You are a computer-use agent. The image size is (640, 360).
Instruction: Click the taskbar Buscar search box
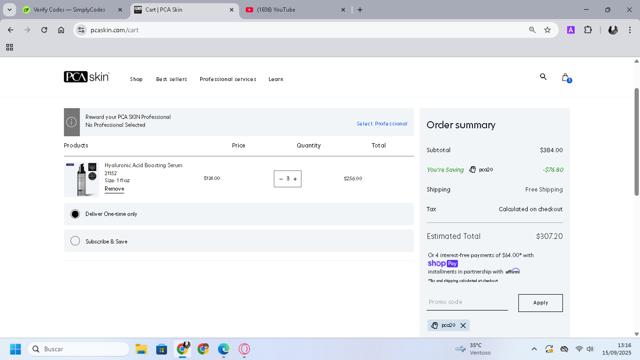click(x=78, y=349)
